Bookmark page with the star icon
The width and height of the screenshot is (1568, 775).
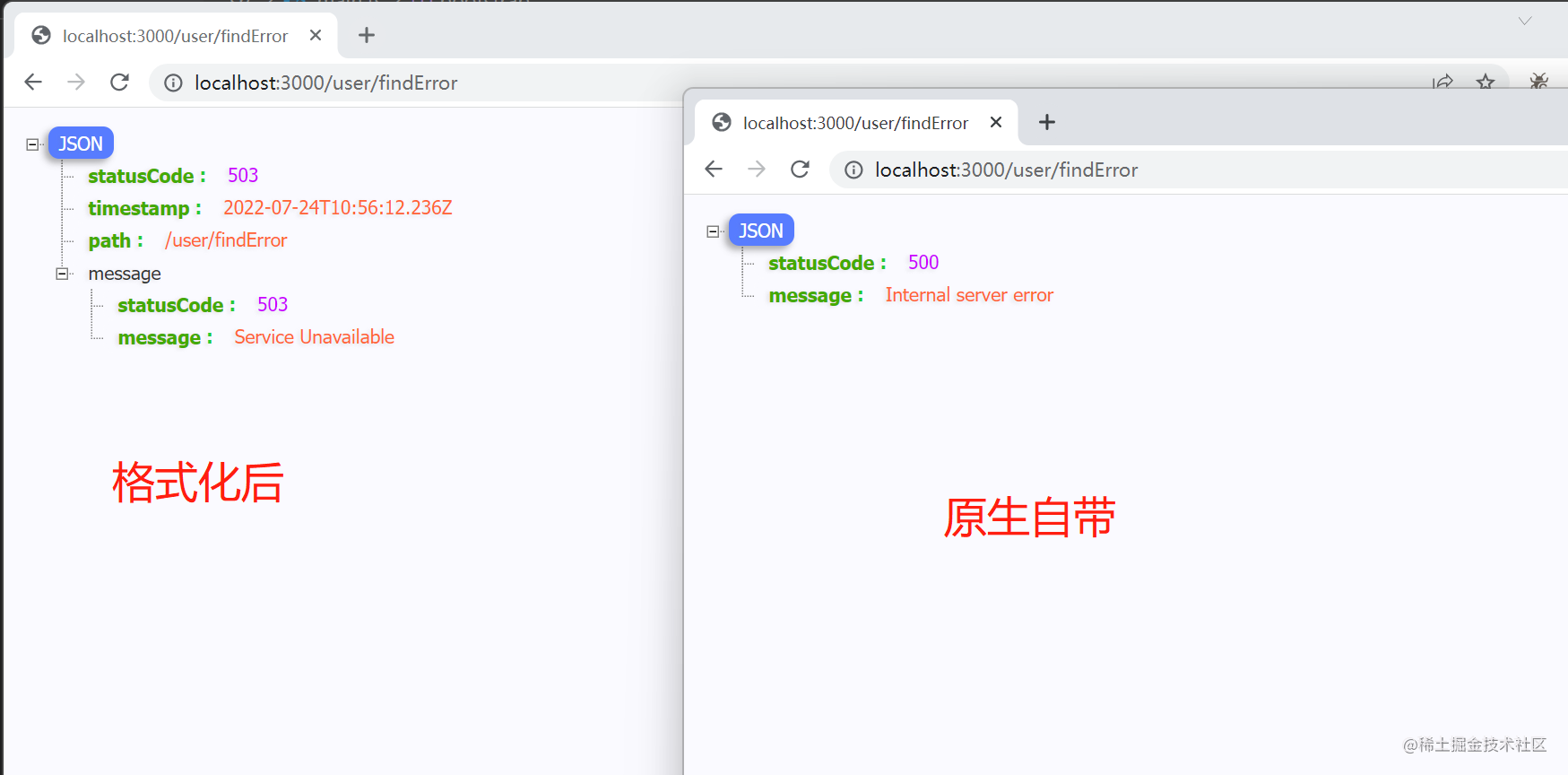pos(1486,82)
